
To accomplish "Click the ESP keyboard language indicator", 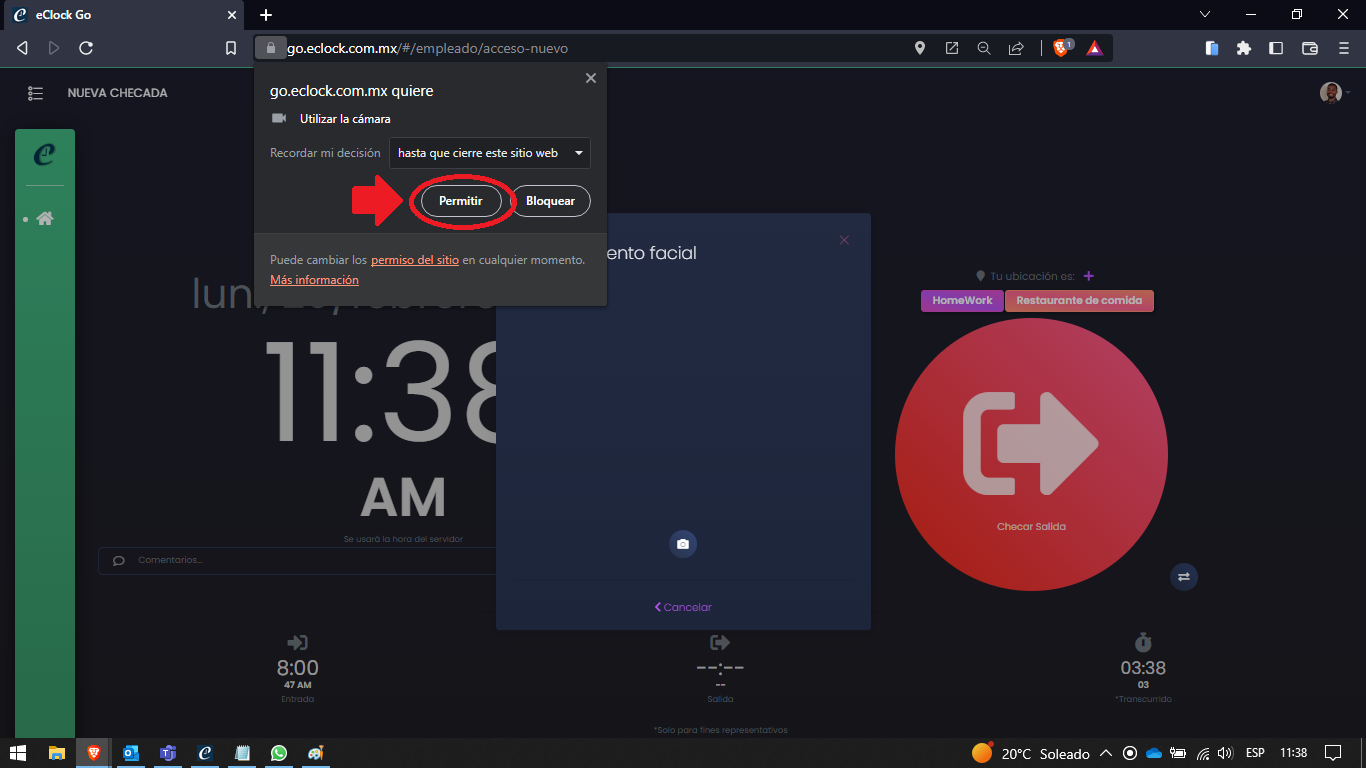I will 1255,753.
